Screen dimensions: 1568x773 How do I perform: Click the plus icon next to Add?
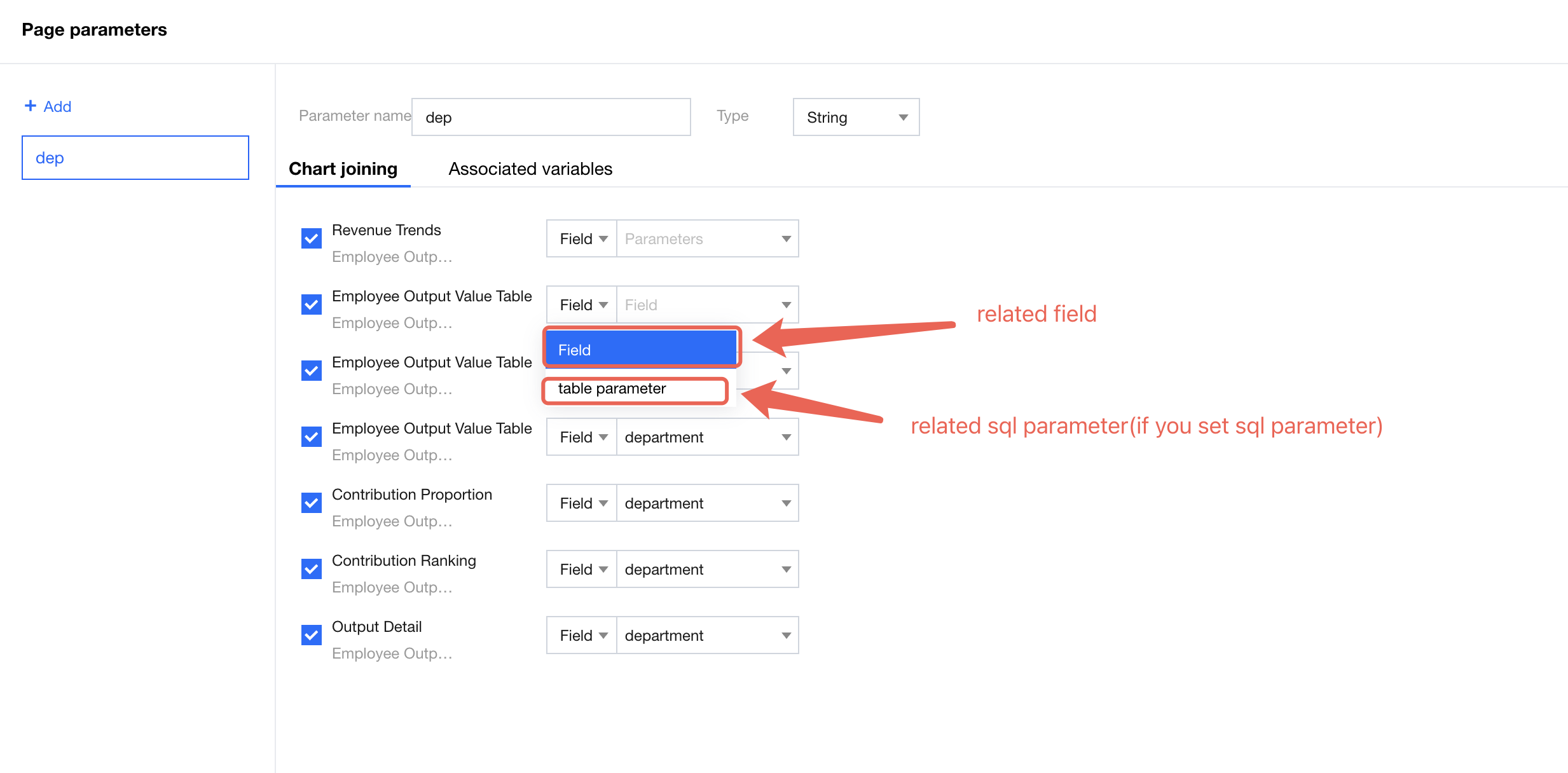[30, 106]
